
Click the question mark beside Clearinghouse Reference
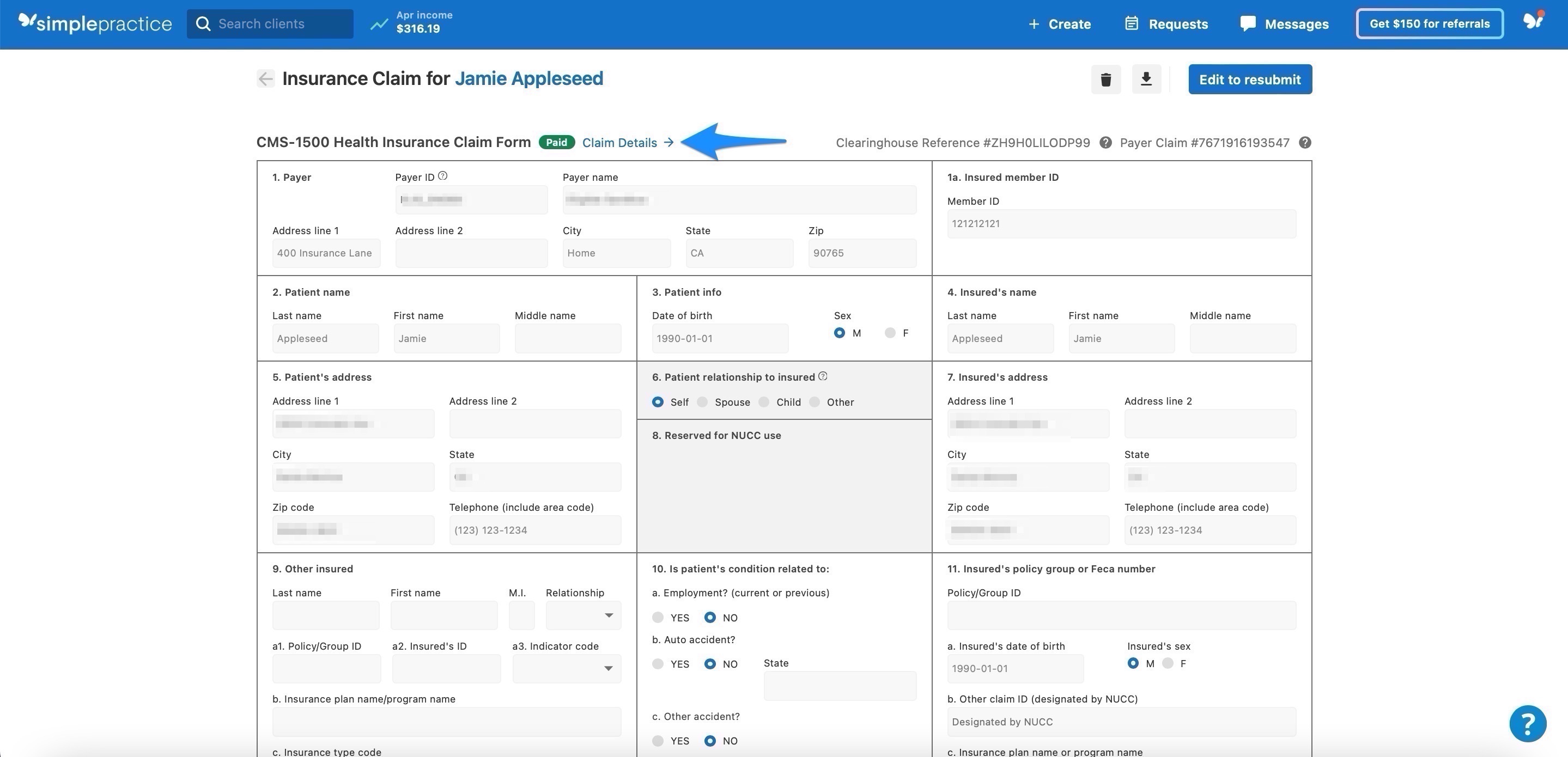(x=1105, y=142)
